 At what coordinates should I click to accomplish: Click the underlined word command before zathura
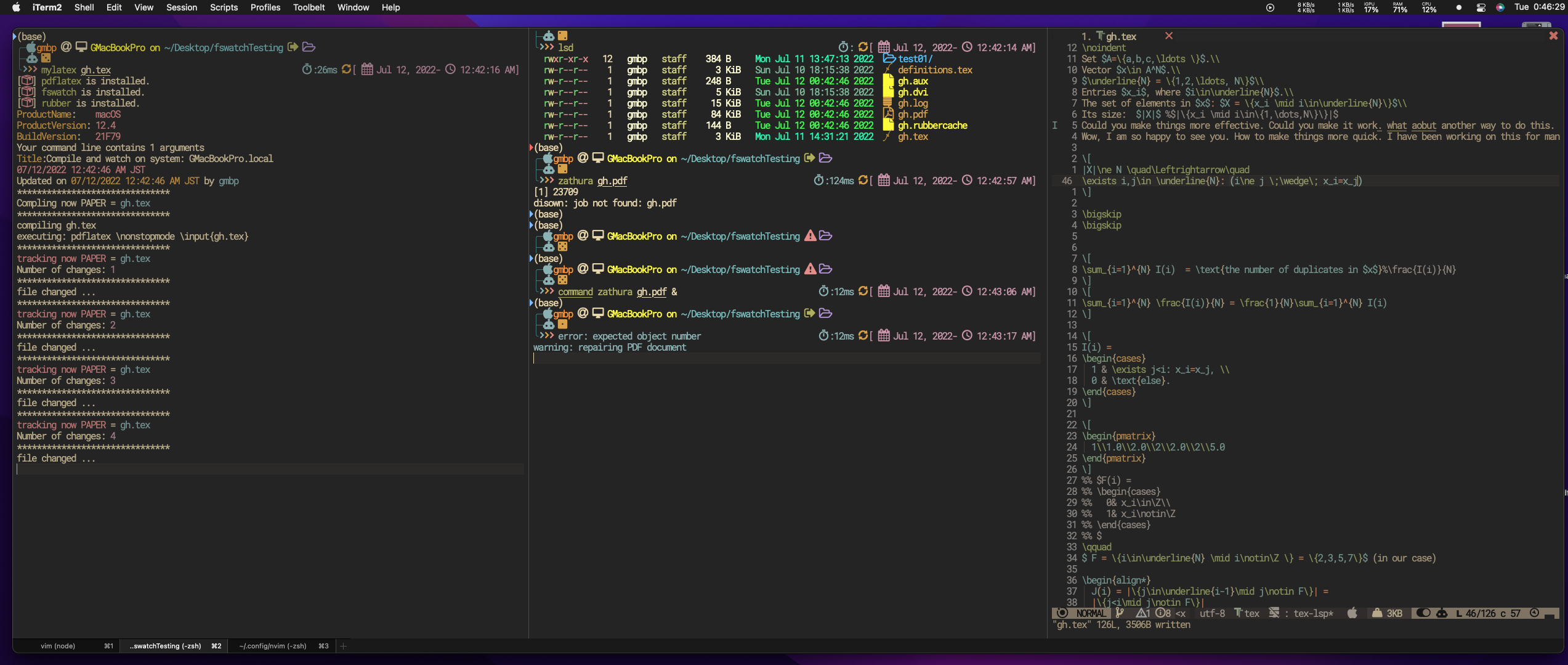click(x=575, y=292)
